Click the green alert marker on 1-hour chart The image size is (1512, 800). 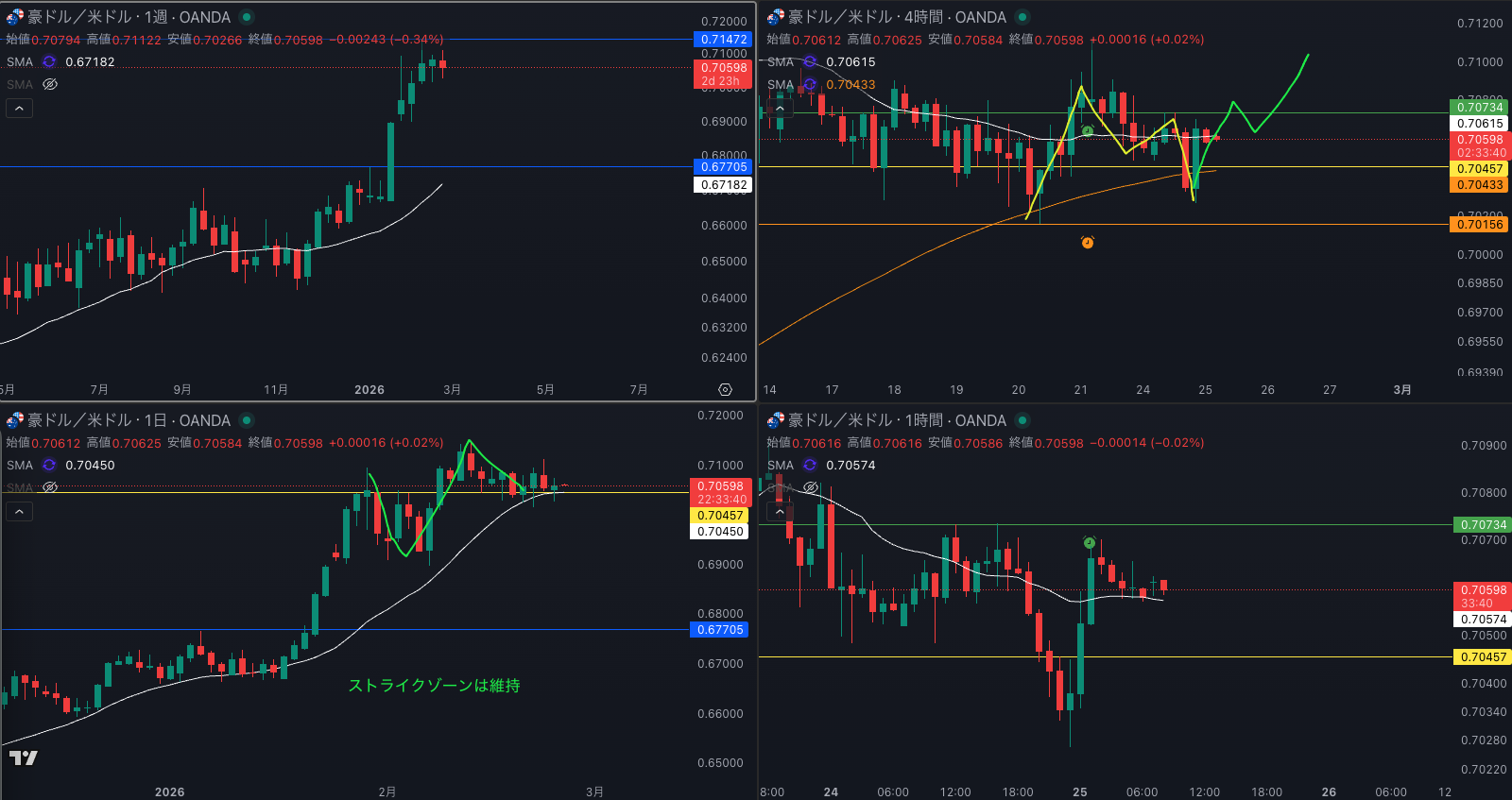(1089, 542)
